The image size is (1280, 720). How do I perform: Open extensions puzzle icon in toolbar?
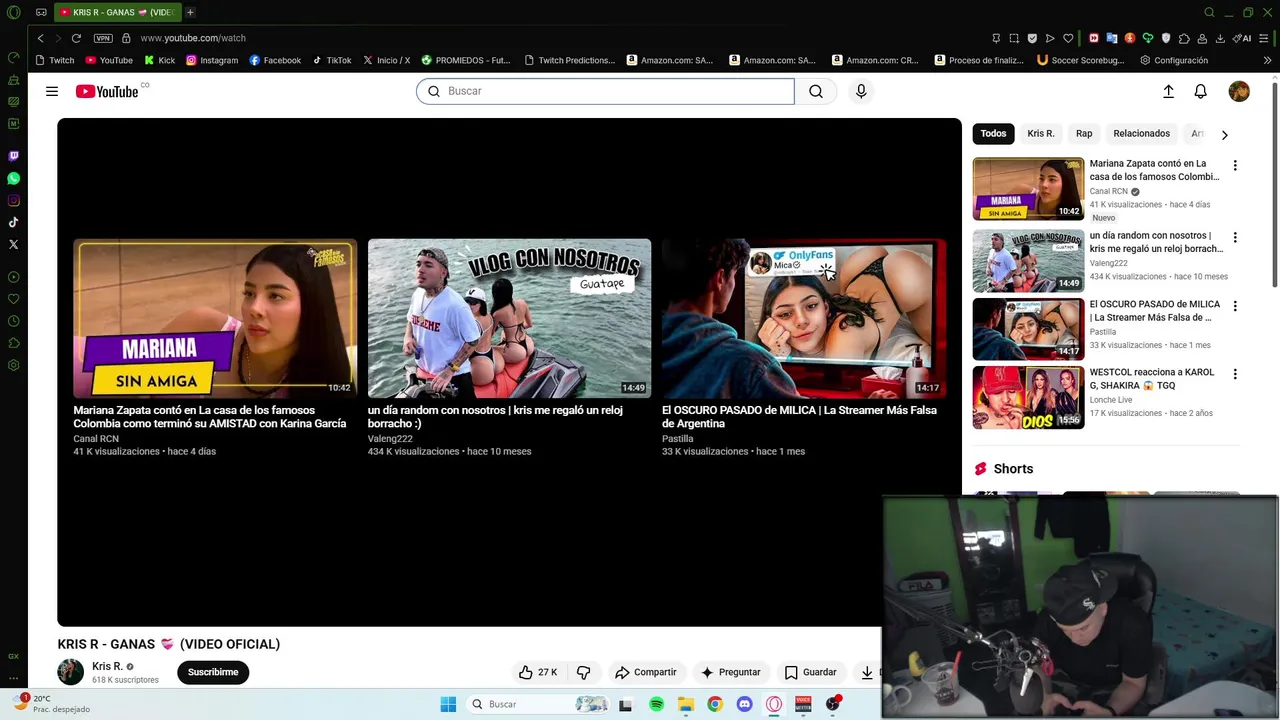pos(1184,38)
